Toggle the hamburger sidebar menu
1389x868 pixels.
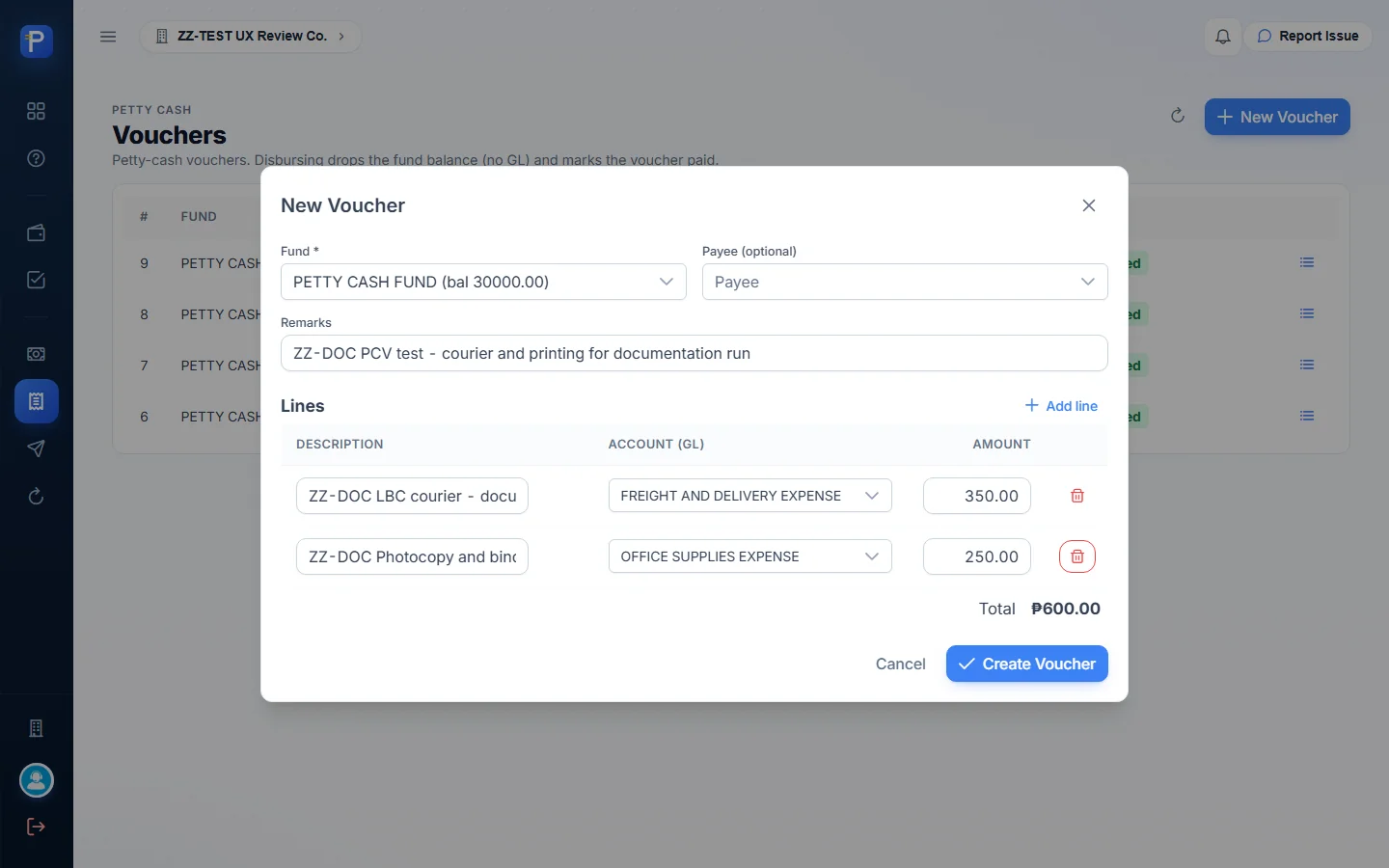(x=108, y=37)
